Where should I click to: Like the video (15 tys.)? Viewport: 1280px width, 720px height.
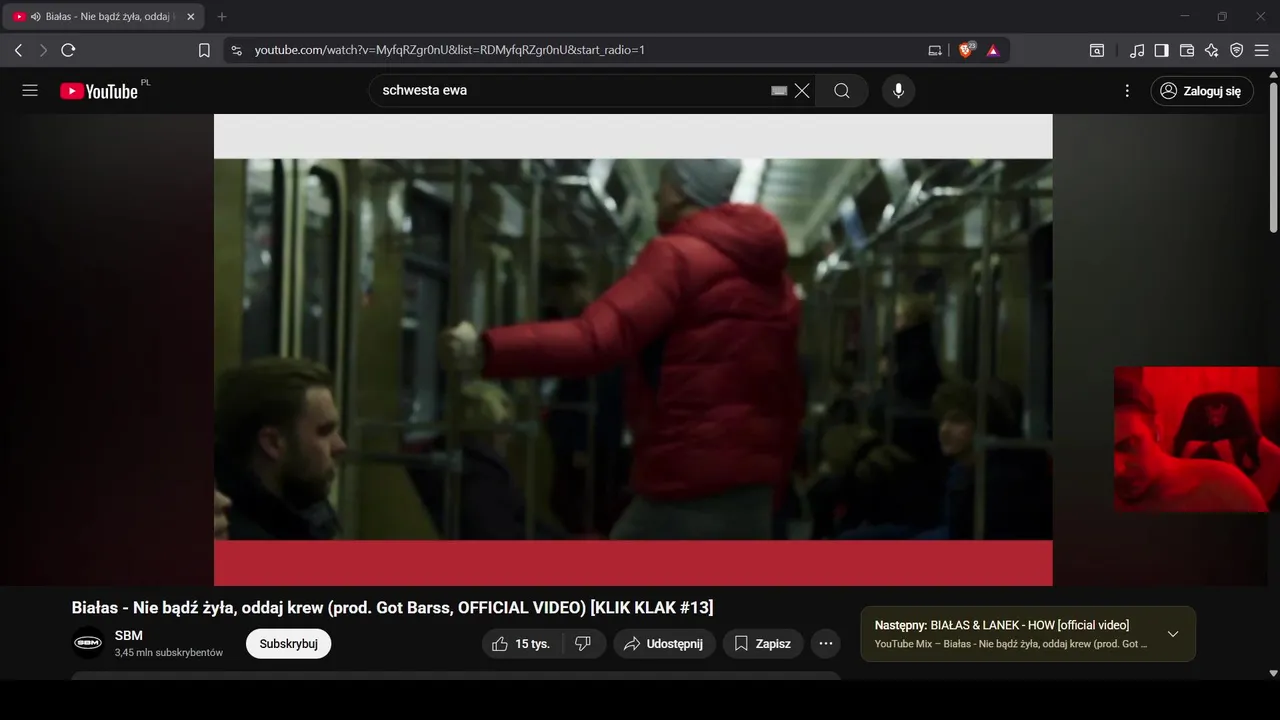522,644
